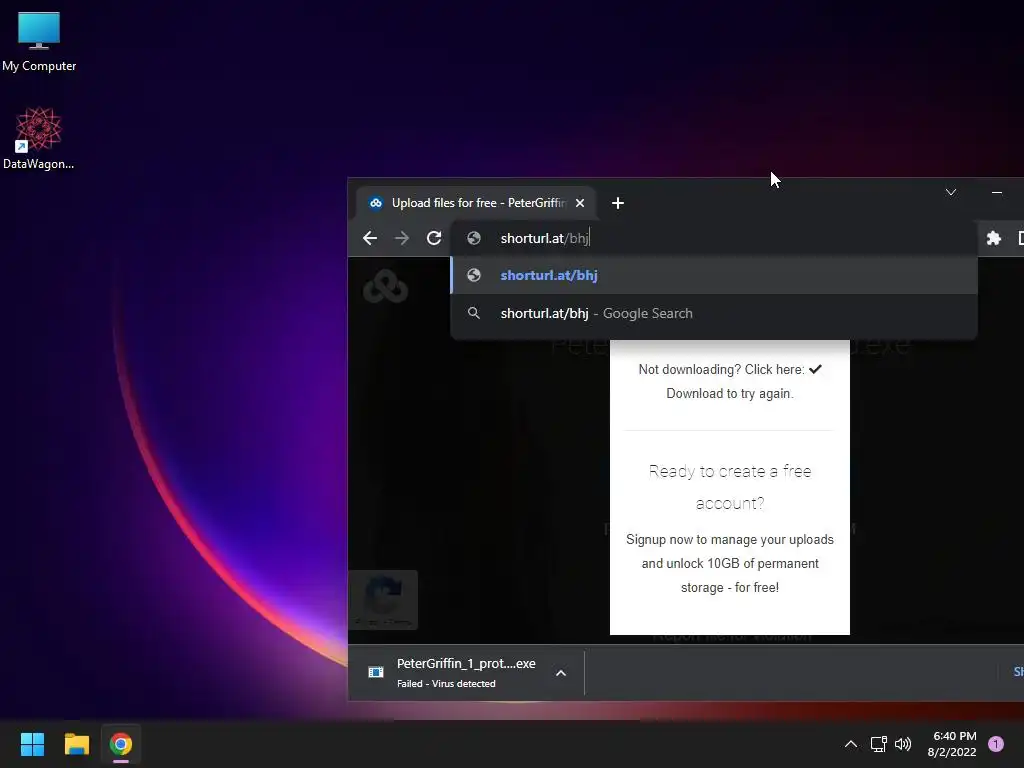Close the Upload files for free tab
Viewport: 1024px width, 768px height.
(580, 203)
